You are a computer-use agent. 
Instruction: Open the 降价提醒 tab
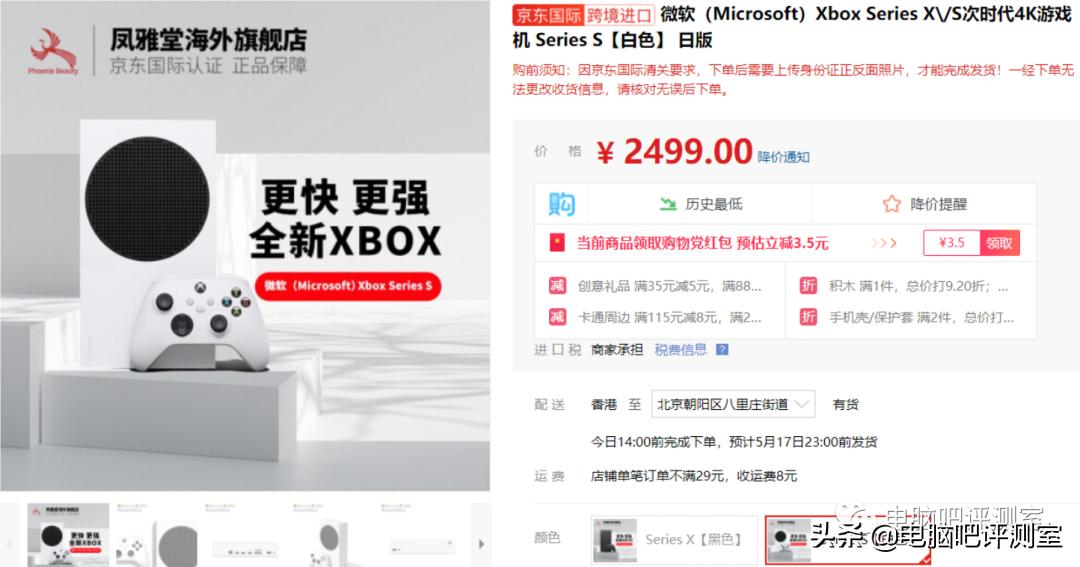coord(924,204)
